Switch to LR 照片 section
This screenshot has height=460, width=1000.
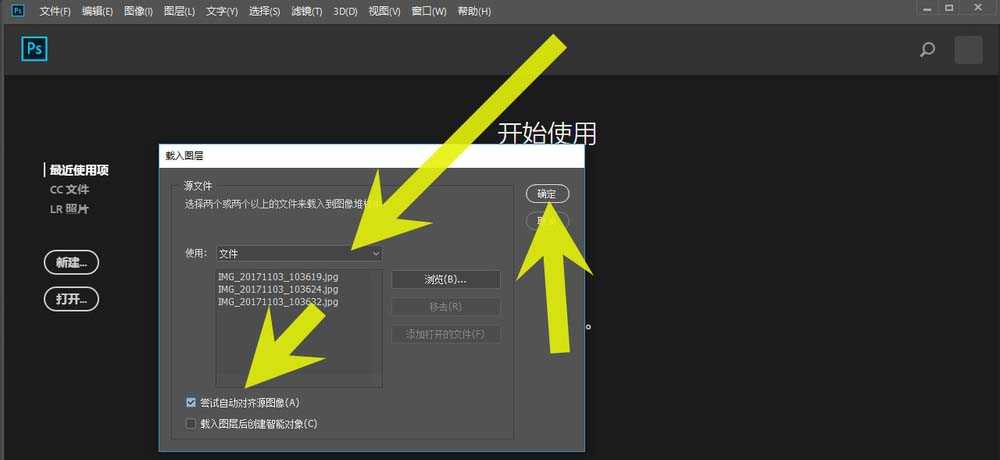tap(69, 209)
